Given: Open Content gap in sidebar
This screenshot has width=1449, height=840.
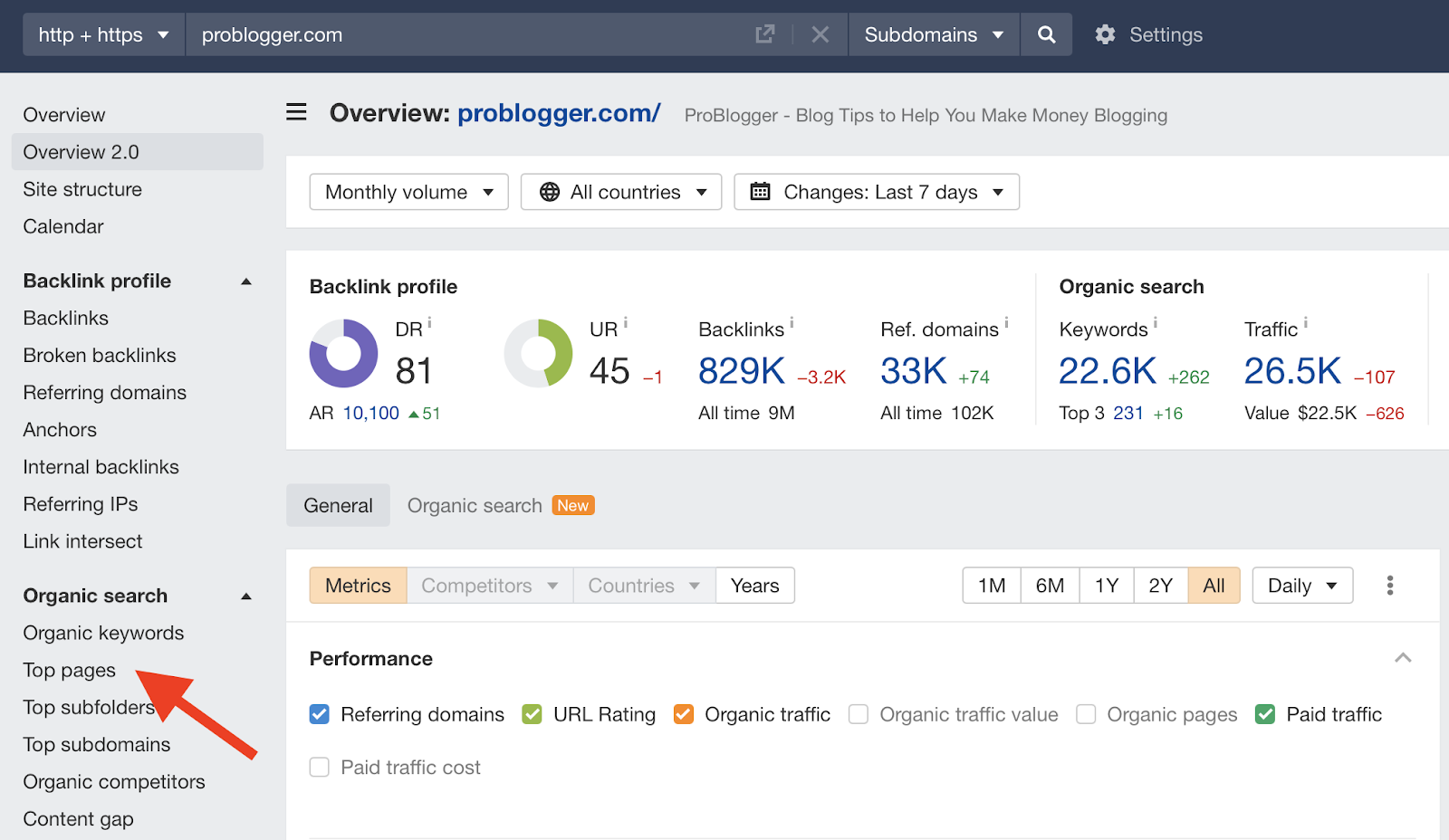Looking at the screenshot, I should pos(79,819).
